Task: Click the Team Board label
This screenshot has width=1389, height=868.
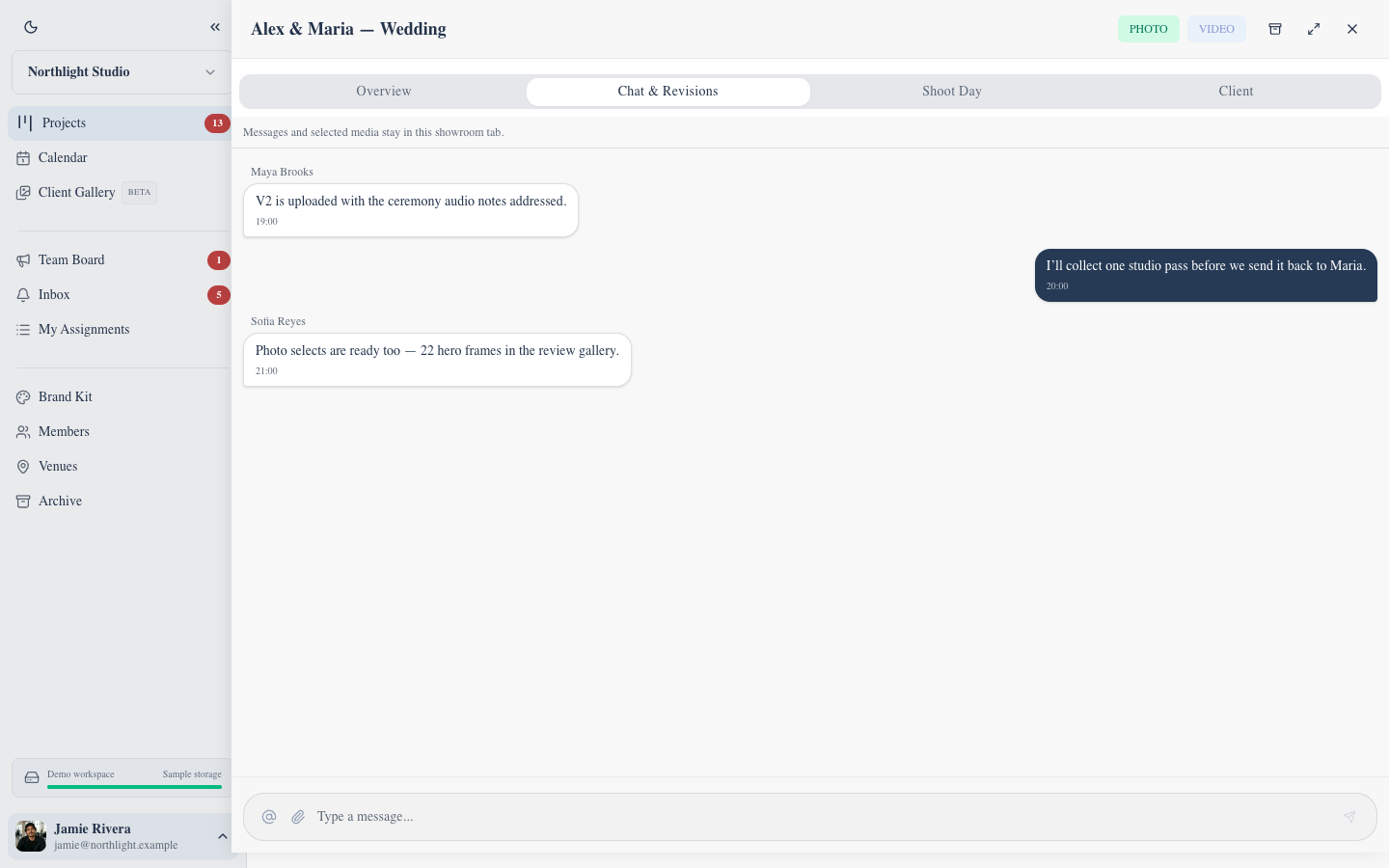Action: click(x=71, y=260)
